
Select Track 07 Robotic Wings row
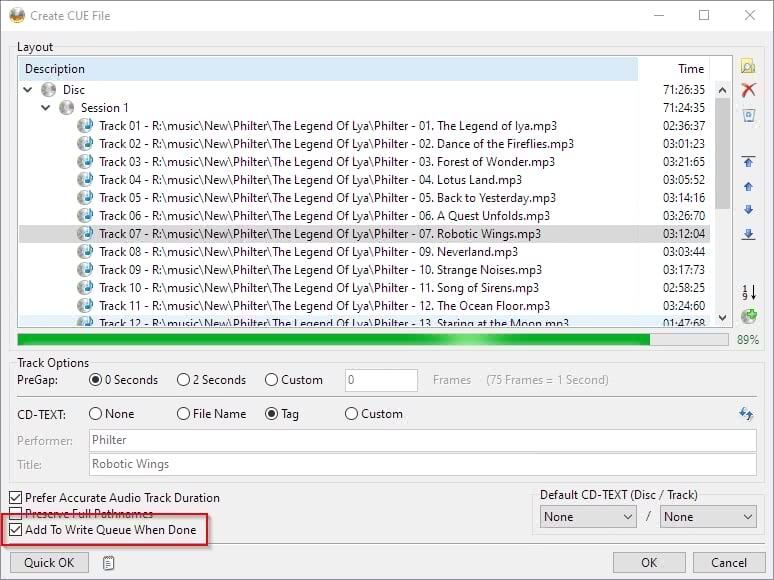pyautogui.click(x=364, y=234)
